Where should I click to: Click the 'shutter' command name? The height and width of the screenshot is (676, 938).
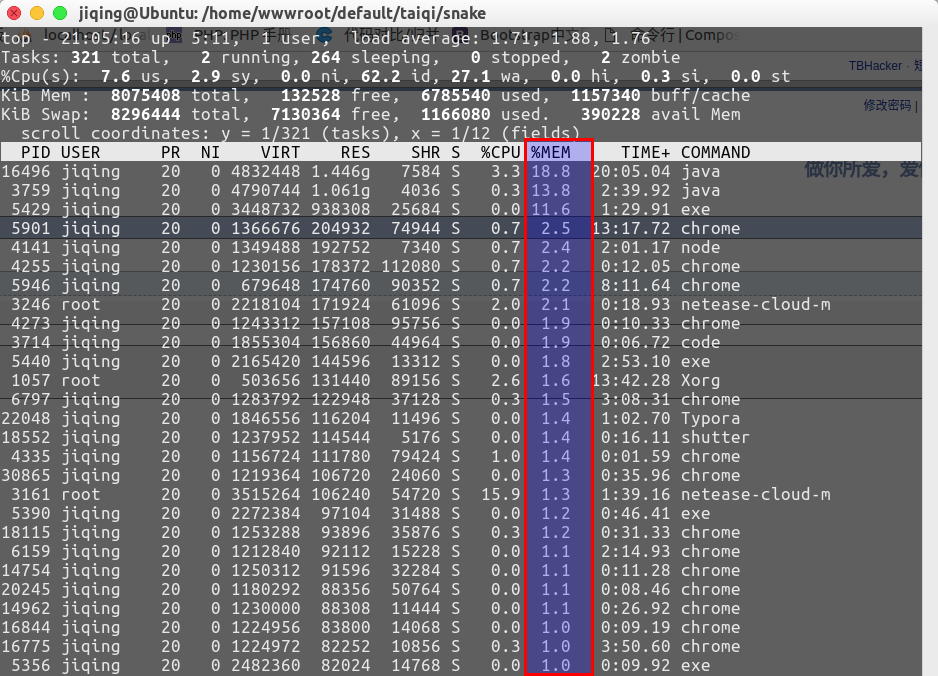tap(715, 437)
